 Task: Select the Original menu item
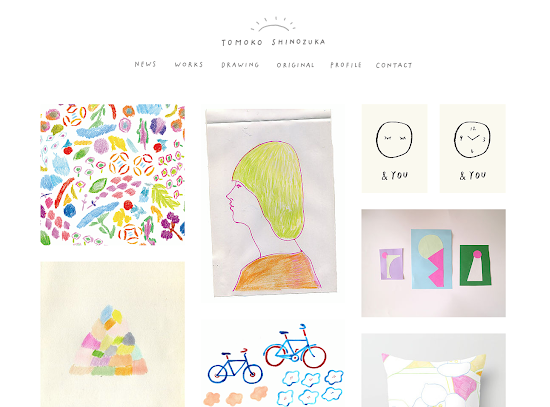tap(295, 65)
